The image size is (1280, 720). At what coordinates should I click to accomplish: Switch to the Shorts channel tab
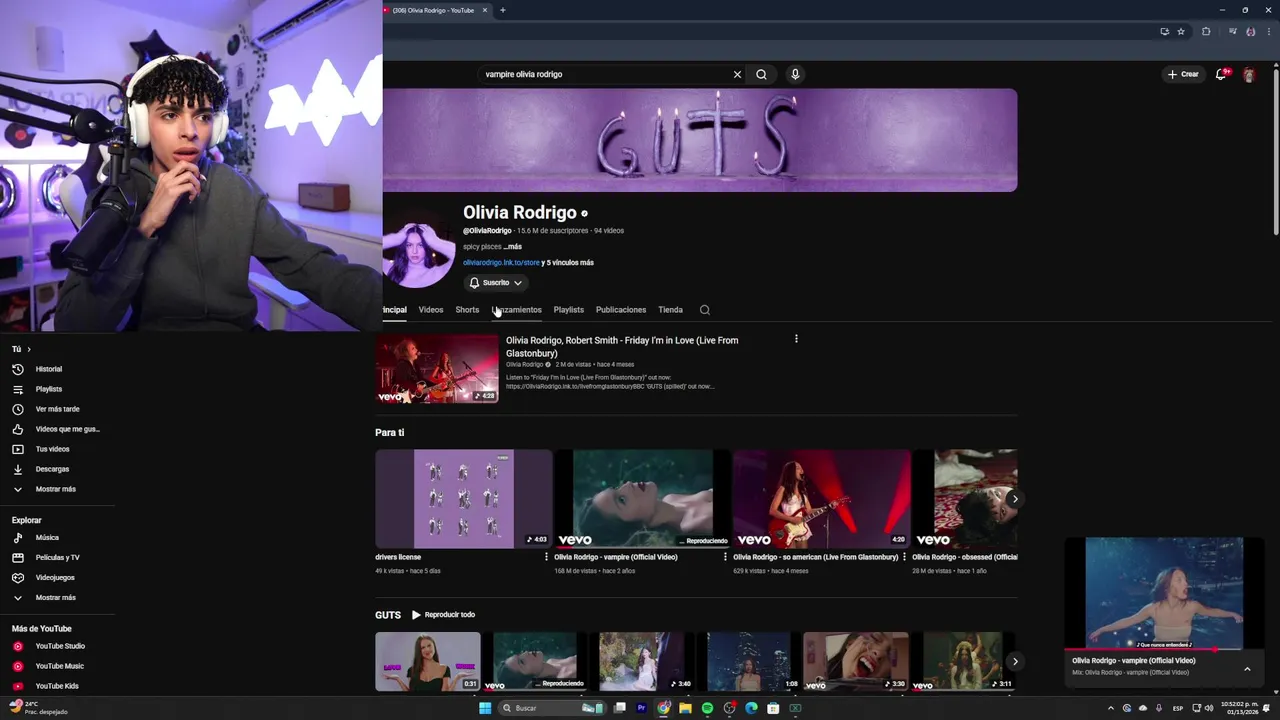(467, 310)
